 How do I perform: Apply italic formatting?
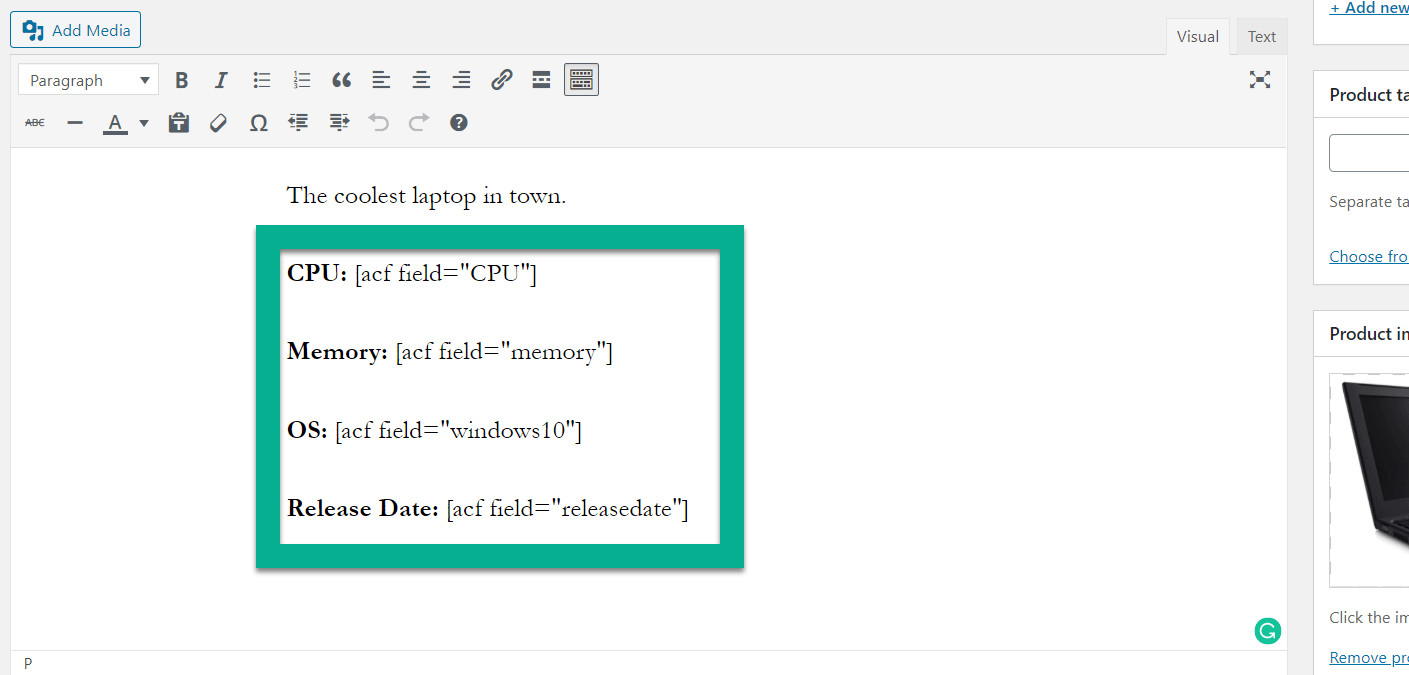(x=221, y=80)
